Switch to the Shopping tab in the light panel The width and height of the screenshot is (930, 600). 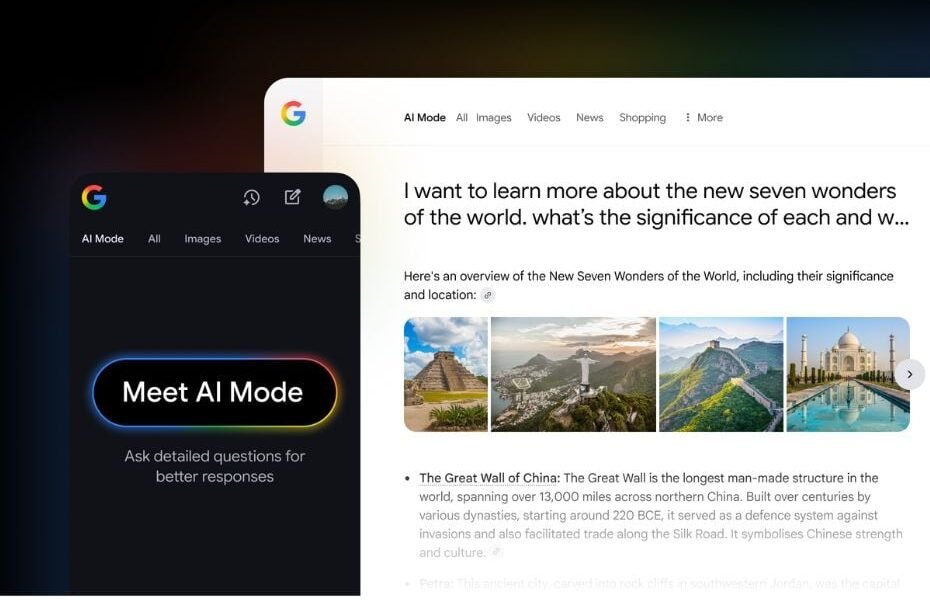642,117
